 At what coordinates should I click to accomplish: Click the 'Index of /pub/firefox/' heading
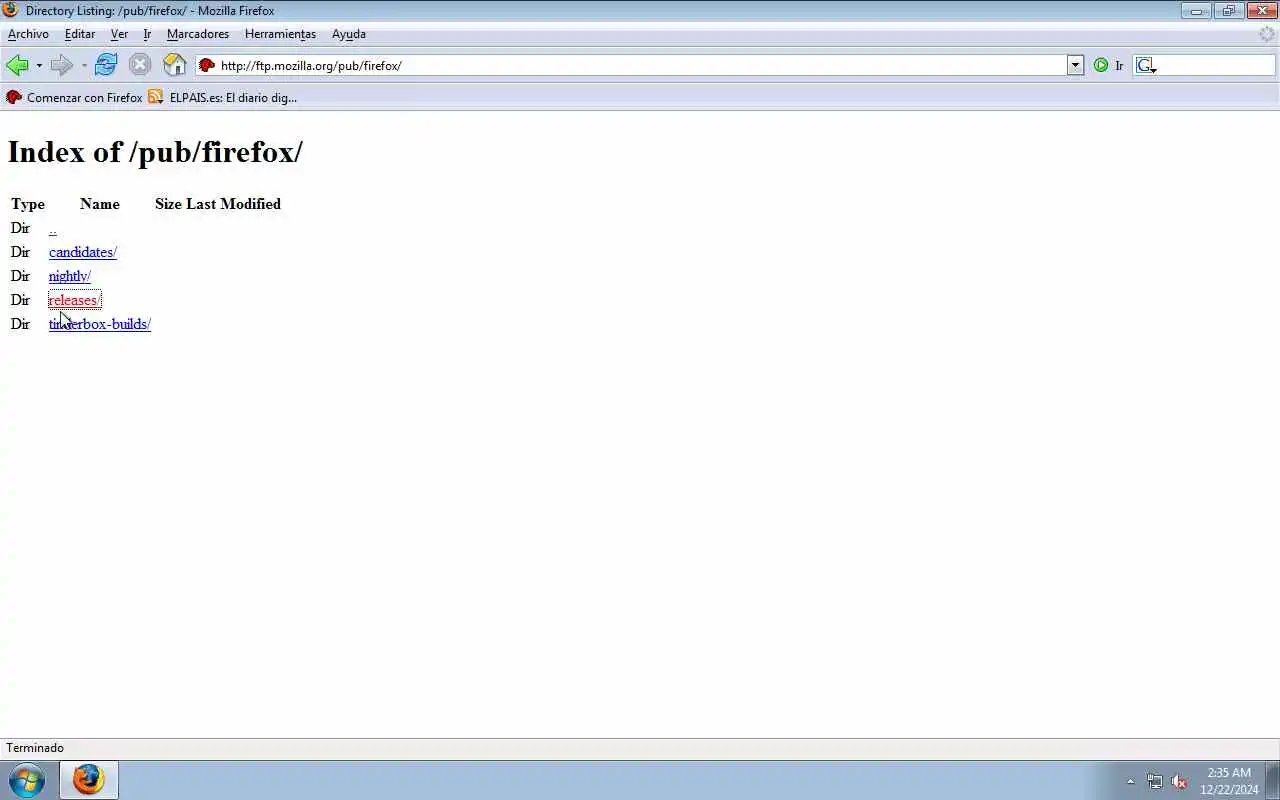coord(155,152)
